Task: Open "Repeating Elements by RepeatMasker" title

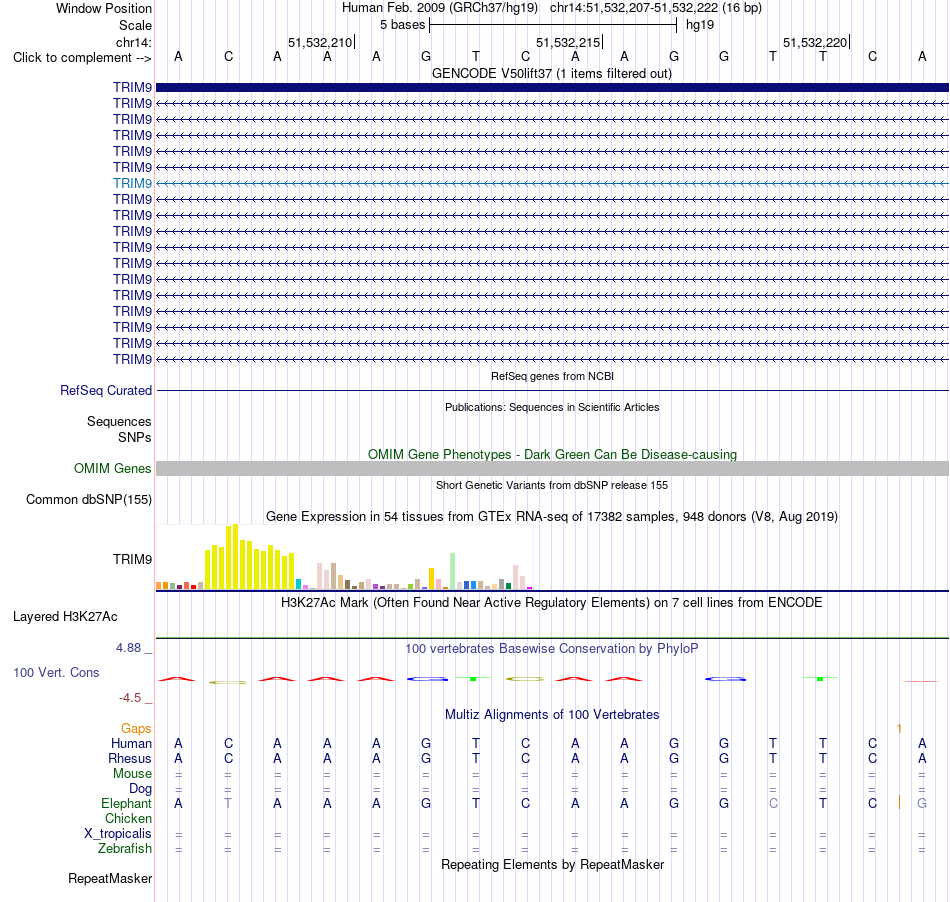Action: pos(552,865)
